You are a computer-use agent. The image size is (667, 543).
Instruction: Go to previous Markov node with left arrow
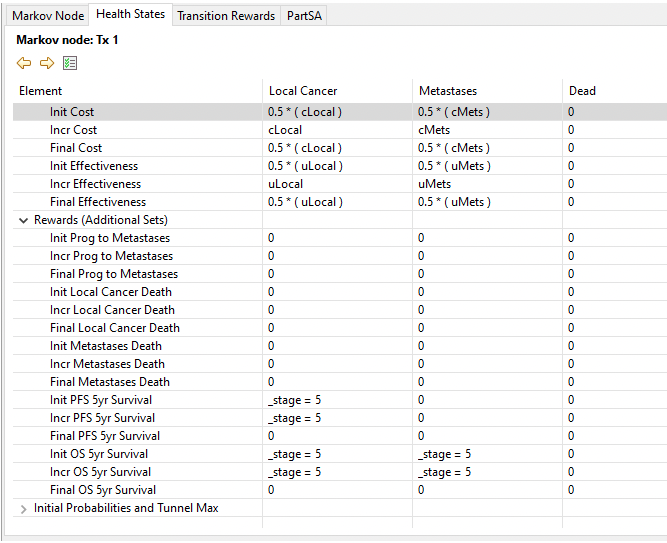coord(24,63)
